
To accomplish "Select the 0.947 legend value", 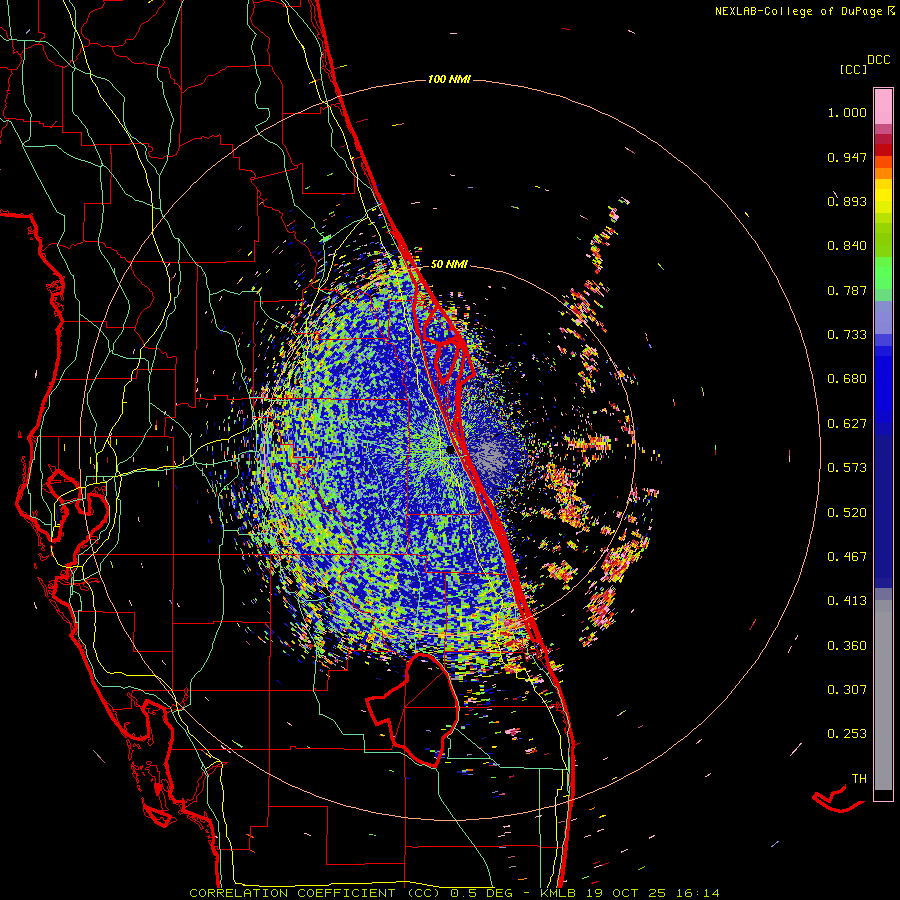I will 847,157.
